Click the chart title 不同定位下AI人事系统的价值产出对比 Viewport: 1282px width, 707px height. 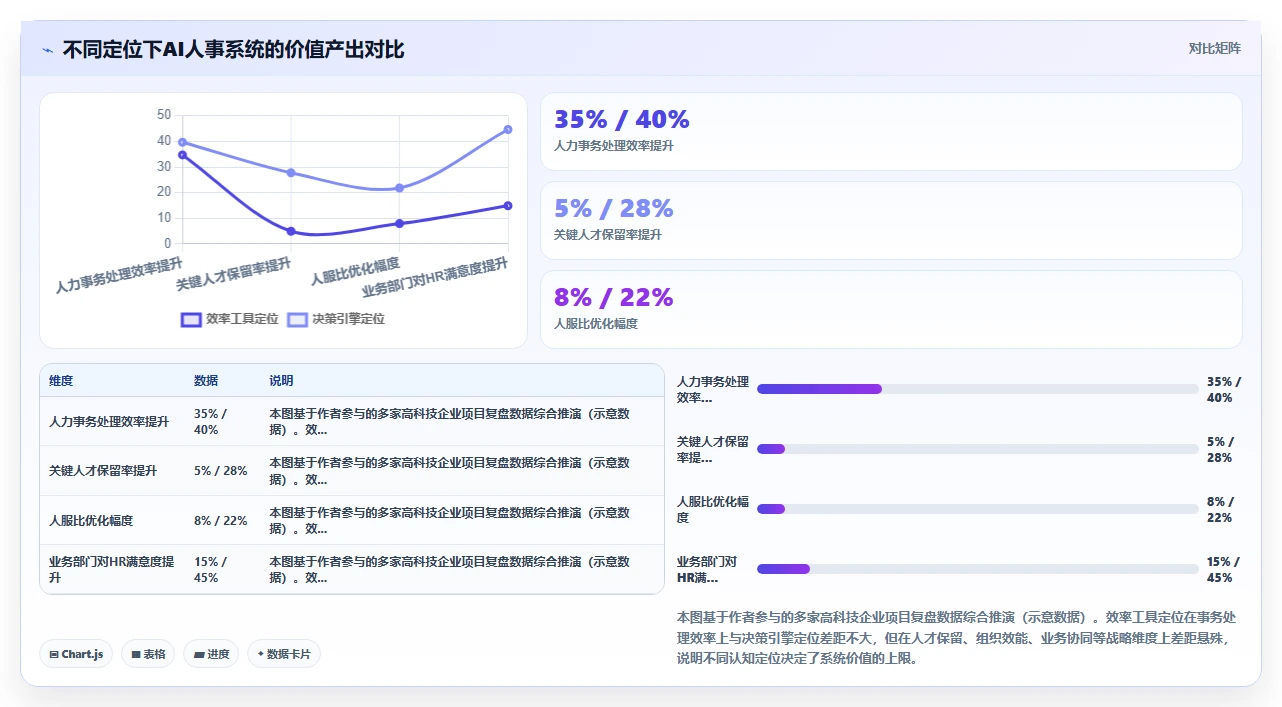pyautogui.click(x=233, y=49)
